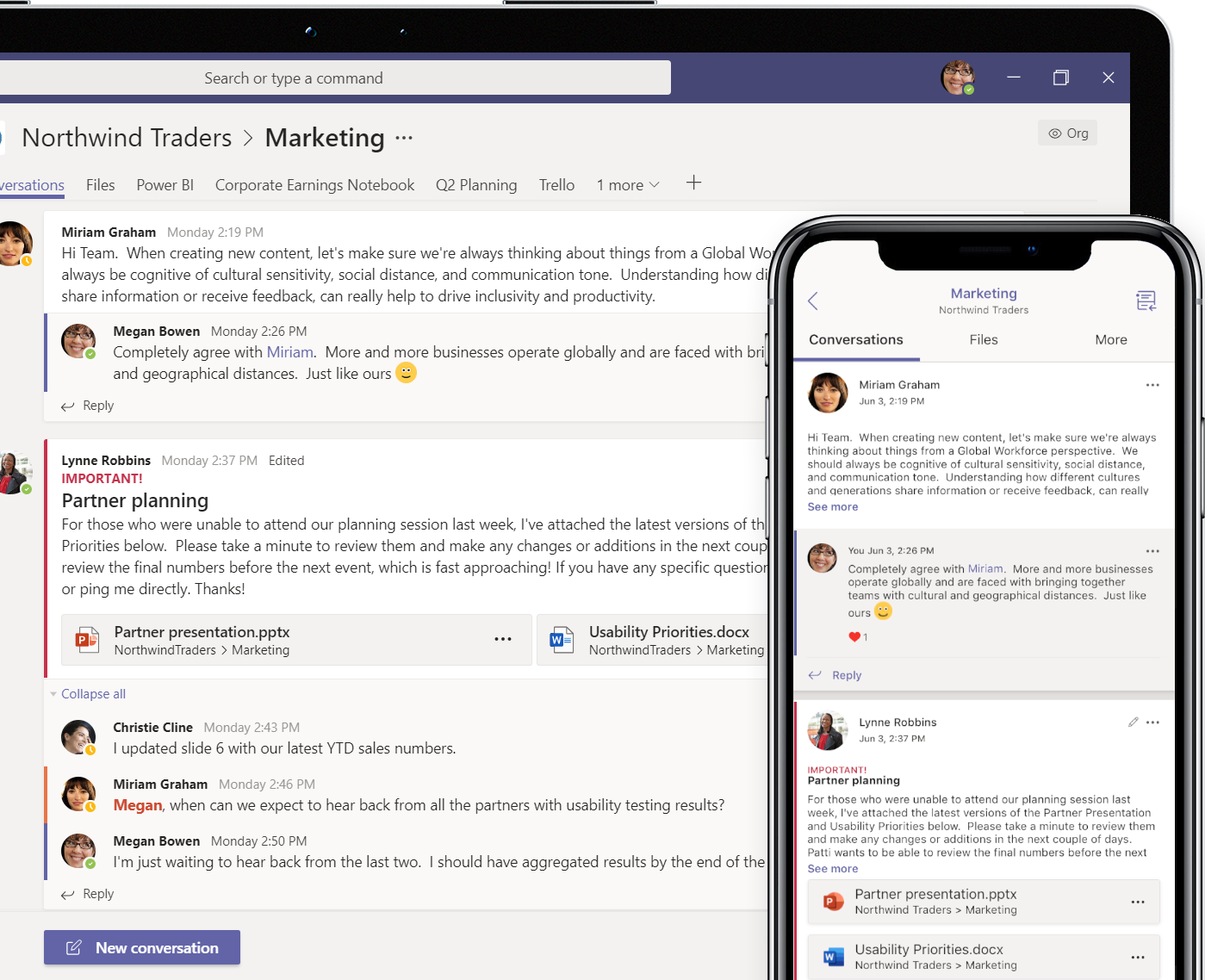Select Conversations tab on phone

tap(856, 340)
